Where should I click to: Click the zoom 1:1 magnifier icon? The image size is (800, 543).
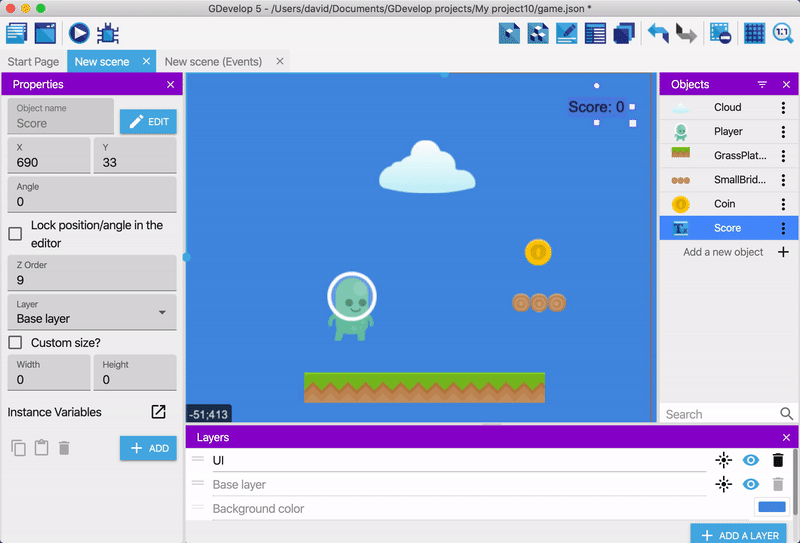pyautogui.click(x=783, y=33)
